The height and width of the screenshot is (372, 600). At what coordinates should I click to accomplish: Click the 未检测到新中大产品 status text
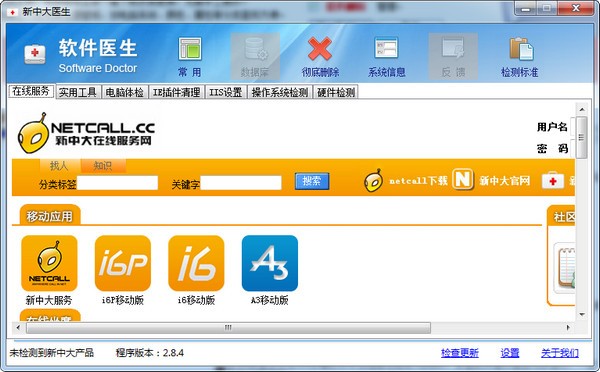pos(52,353)
